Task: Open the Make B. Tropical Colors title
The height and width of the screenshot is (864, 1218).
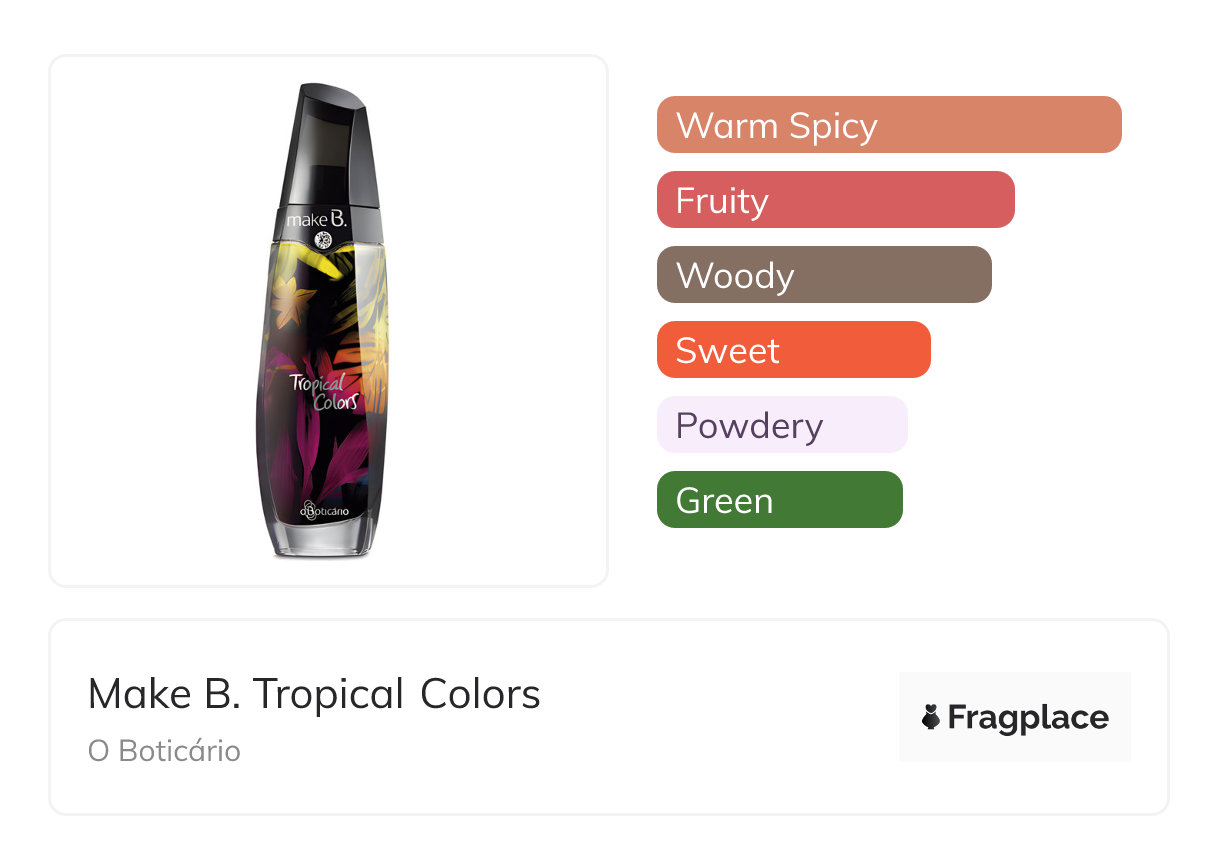Action: pyautogui.click(x=314, y=694)
